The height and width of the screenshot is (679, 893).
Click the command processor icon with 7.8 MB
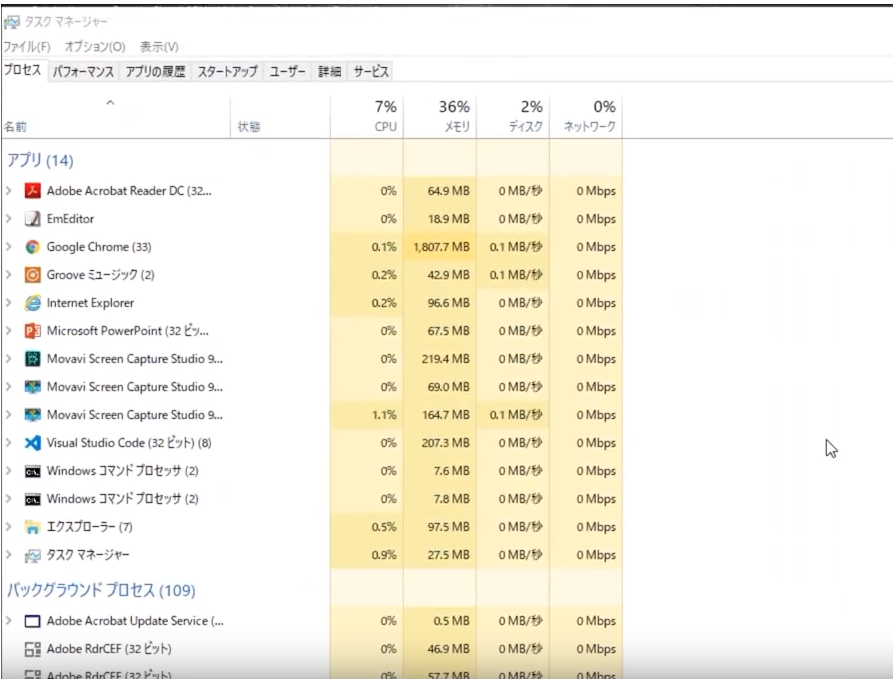point(32,499)
